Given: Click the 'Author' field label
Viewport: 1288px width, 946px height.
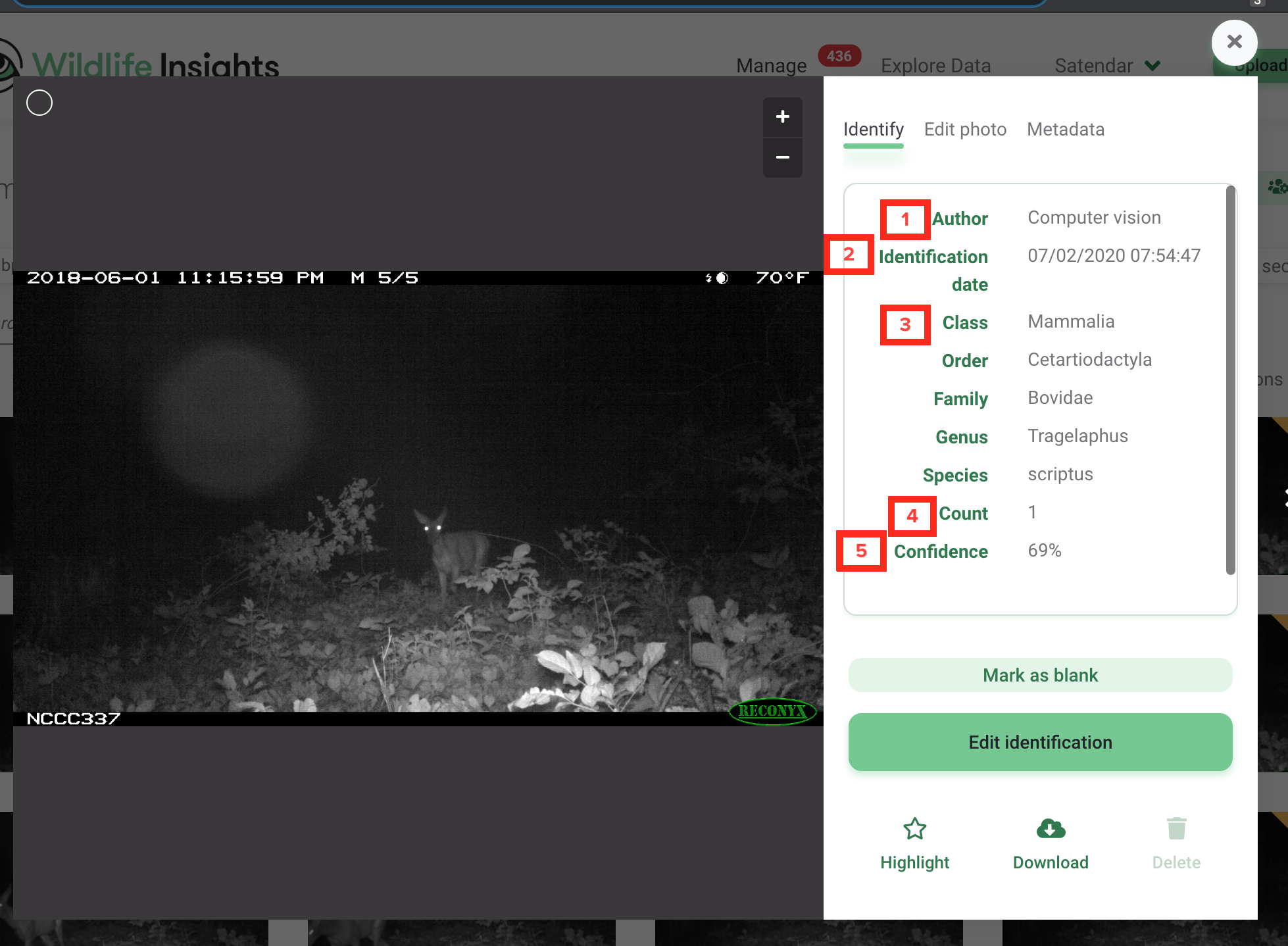Looking at the screenshot, I should tap(960, 219).
